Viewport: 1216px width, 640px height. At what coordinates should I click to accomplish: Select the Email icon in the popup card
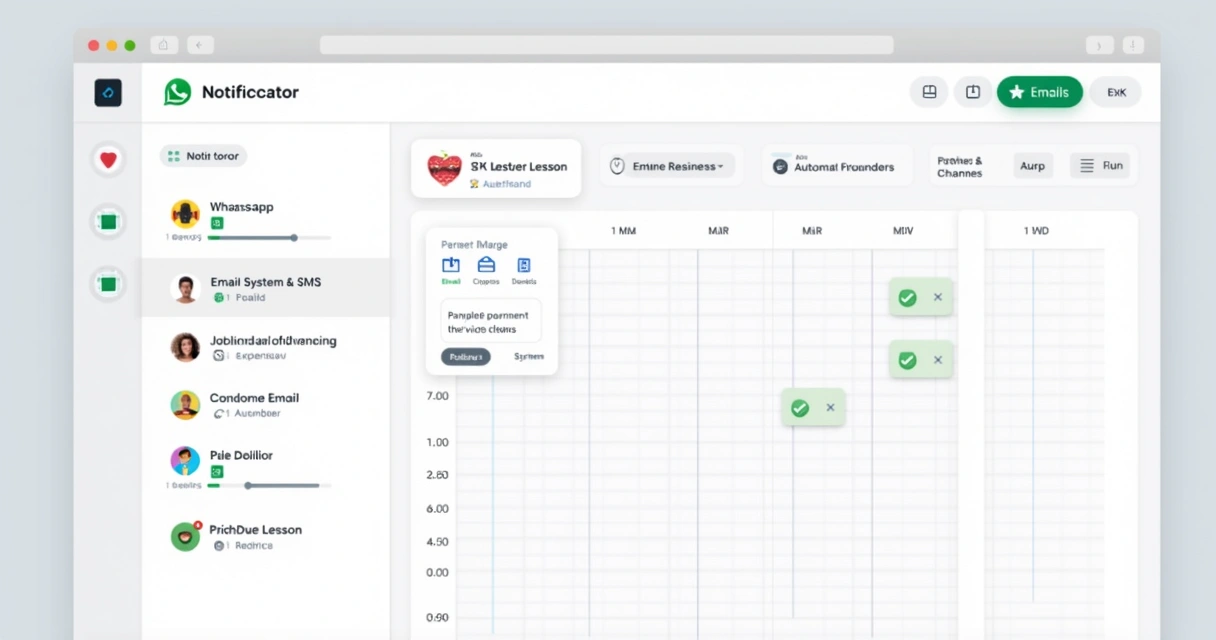(451, 265)
